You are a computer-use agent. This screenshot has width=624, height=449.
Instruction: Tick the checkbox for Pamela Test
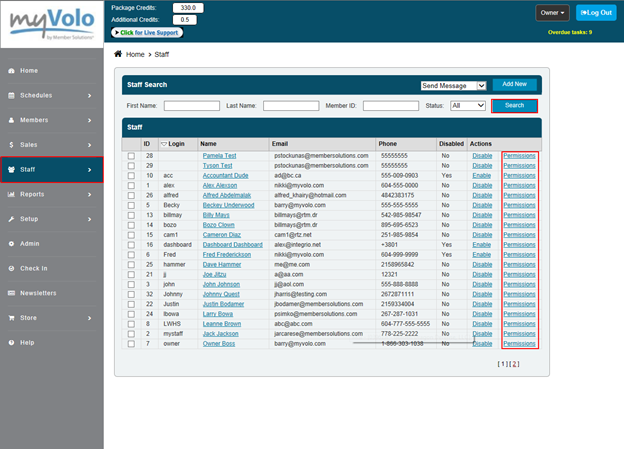click(x=130, y=156)
